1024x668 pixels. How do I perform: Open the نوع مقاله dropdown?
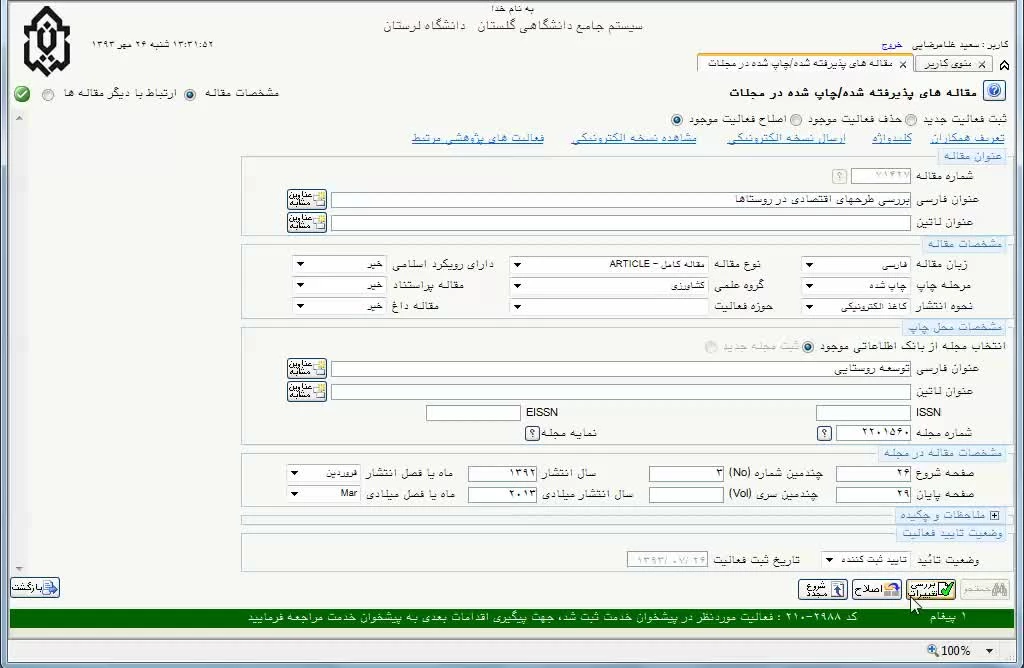coord(517,265)
